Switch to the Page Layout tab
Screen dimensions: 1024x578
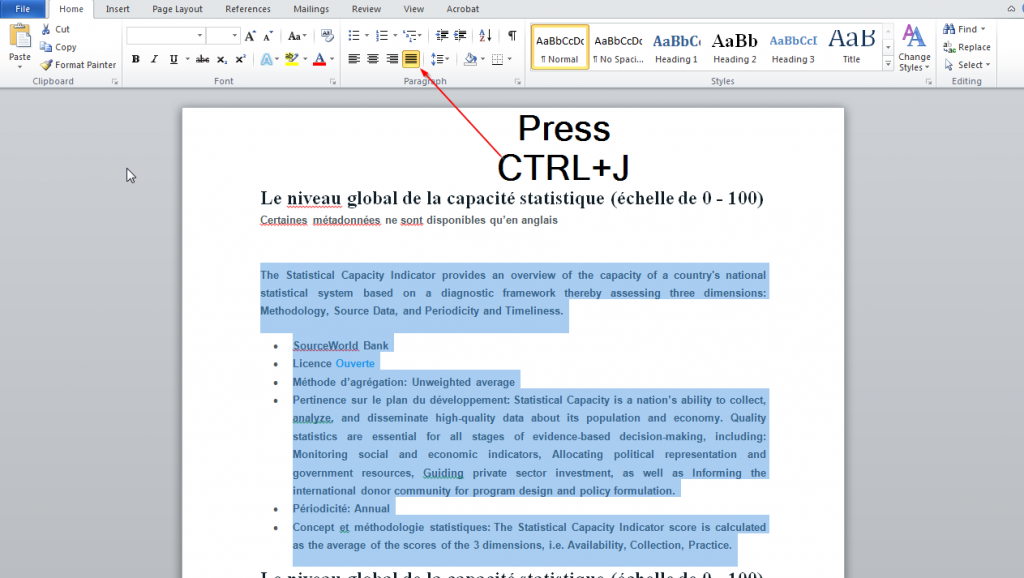point(177,9)
